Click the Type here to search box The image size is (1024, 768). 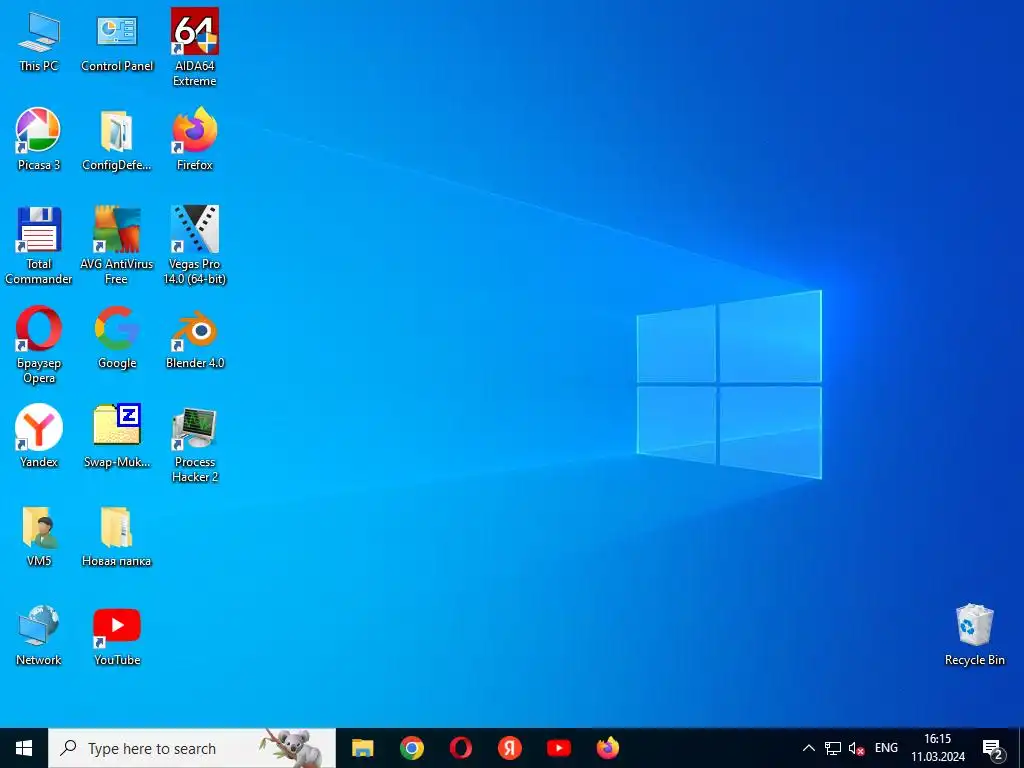point(192,748)
